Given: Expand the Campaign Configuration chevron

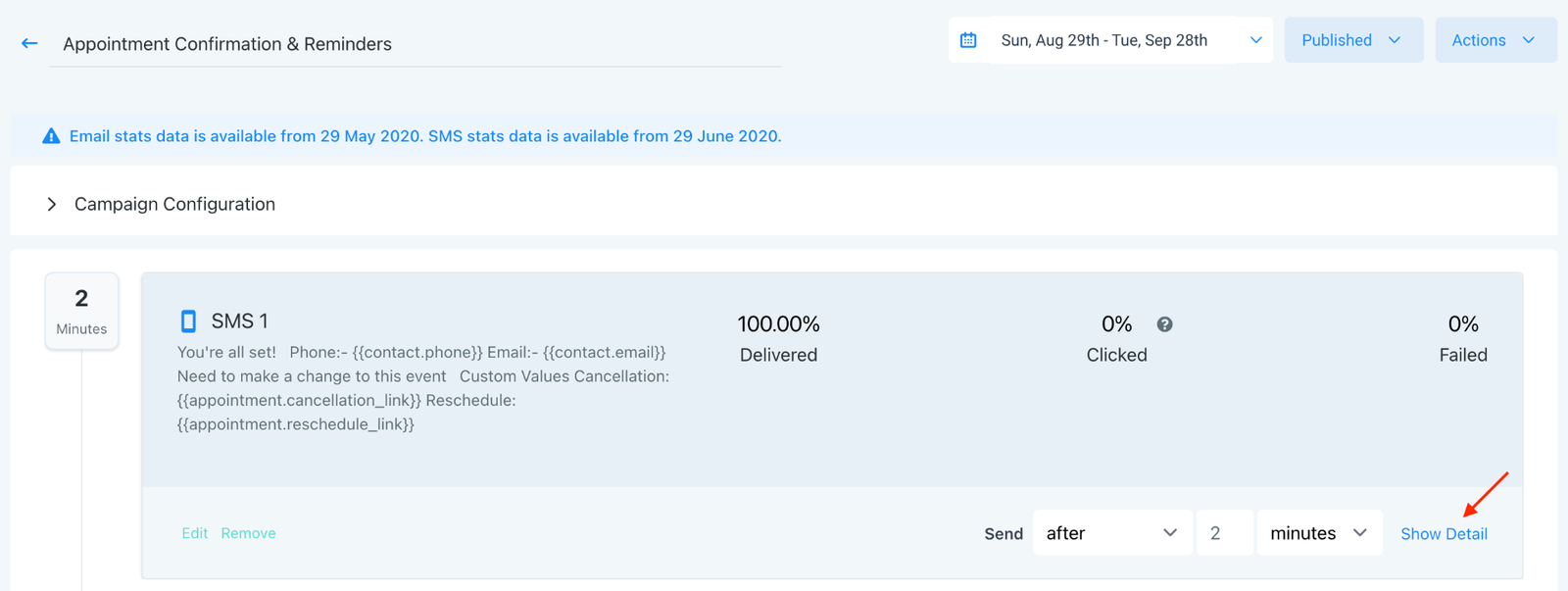Looking at the screenshot, I should point(52,204).
